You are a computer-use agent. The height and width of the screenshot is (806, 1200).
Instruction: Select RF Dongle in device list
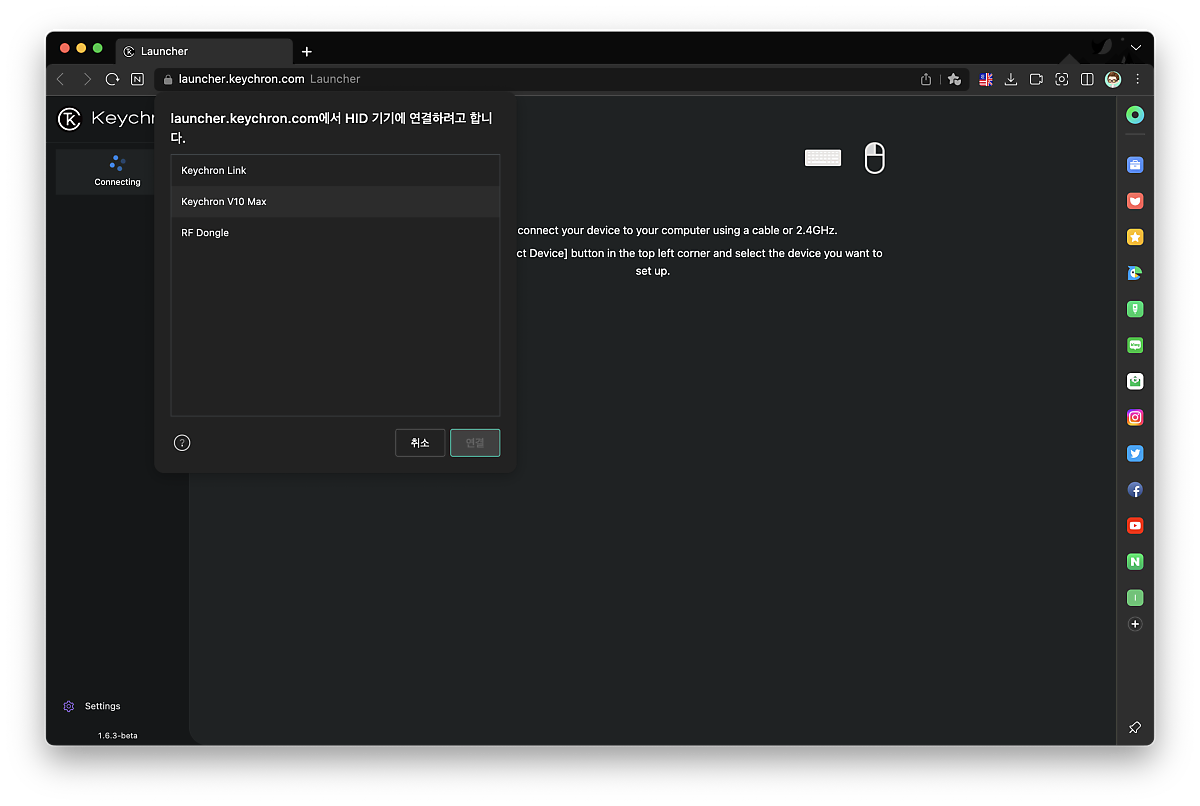click(x=335, y=233)
